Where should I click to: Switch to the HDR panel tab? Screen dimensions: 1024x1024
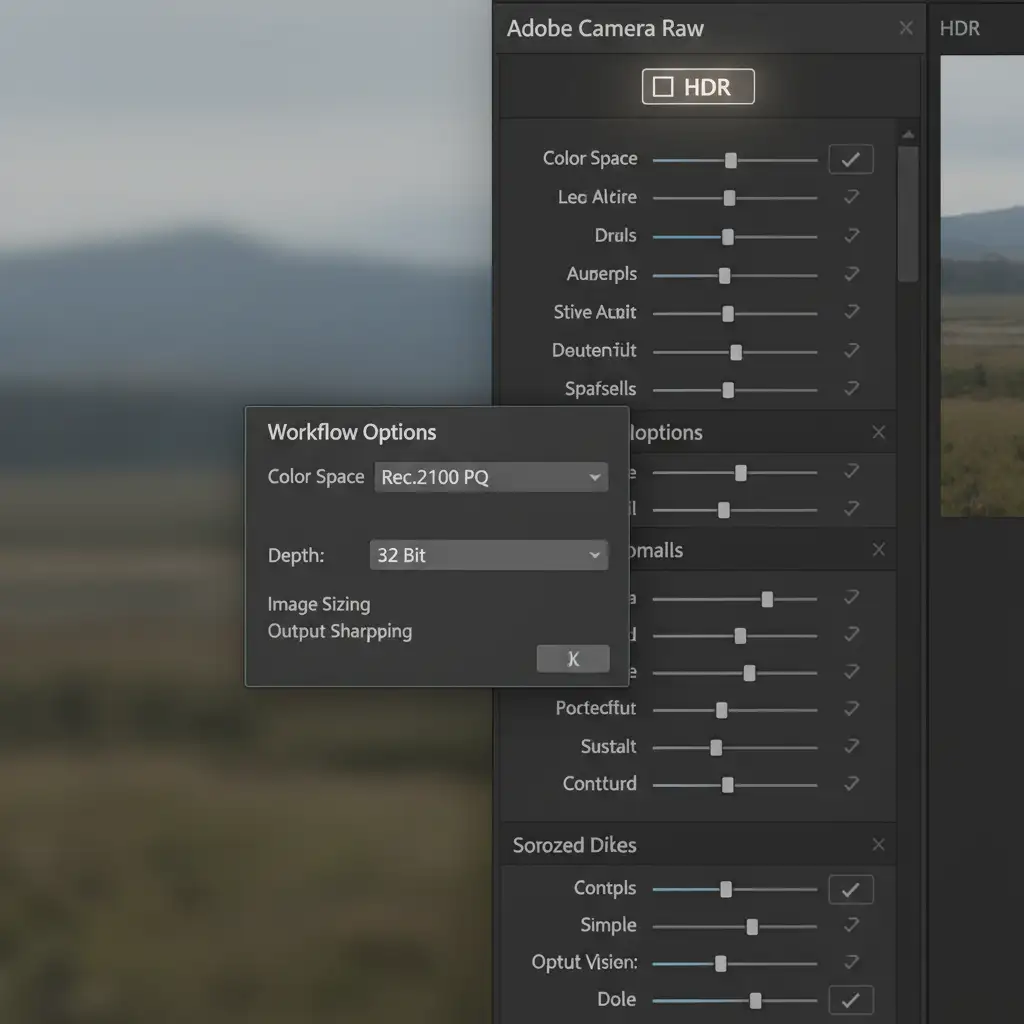pos(958,29)
